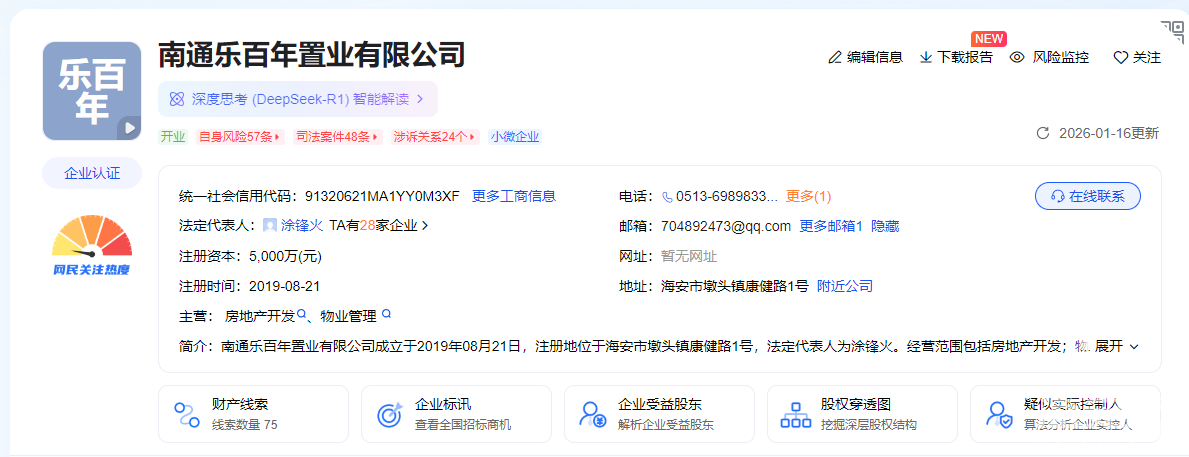
Task: Click the 小微企业 tag
Action: click(515, 137)
